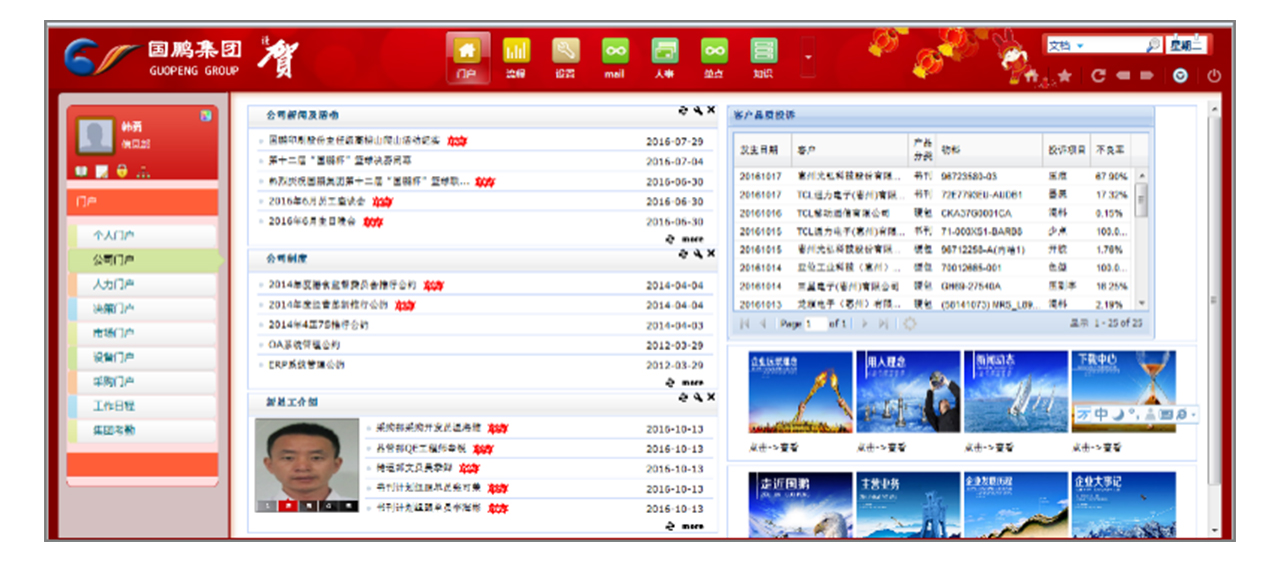The height and width of the screenshot is (562, 1280).
Task: Click the 不良率 column header in the complaints table
Action: tap(1110, 149)
